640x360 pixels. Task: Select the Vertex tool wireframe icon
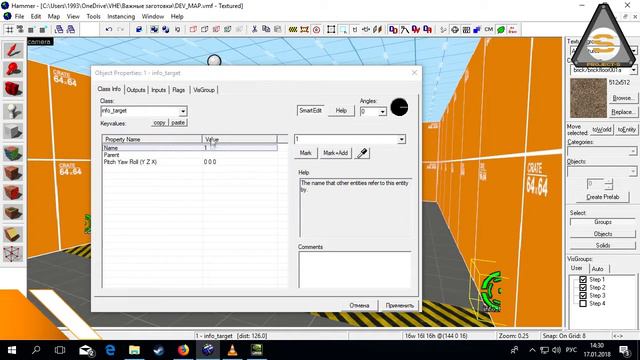pos(13,254)
